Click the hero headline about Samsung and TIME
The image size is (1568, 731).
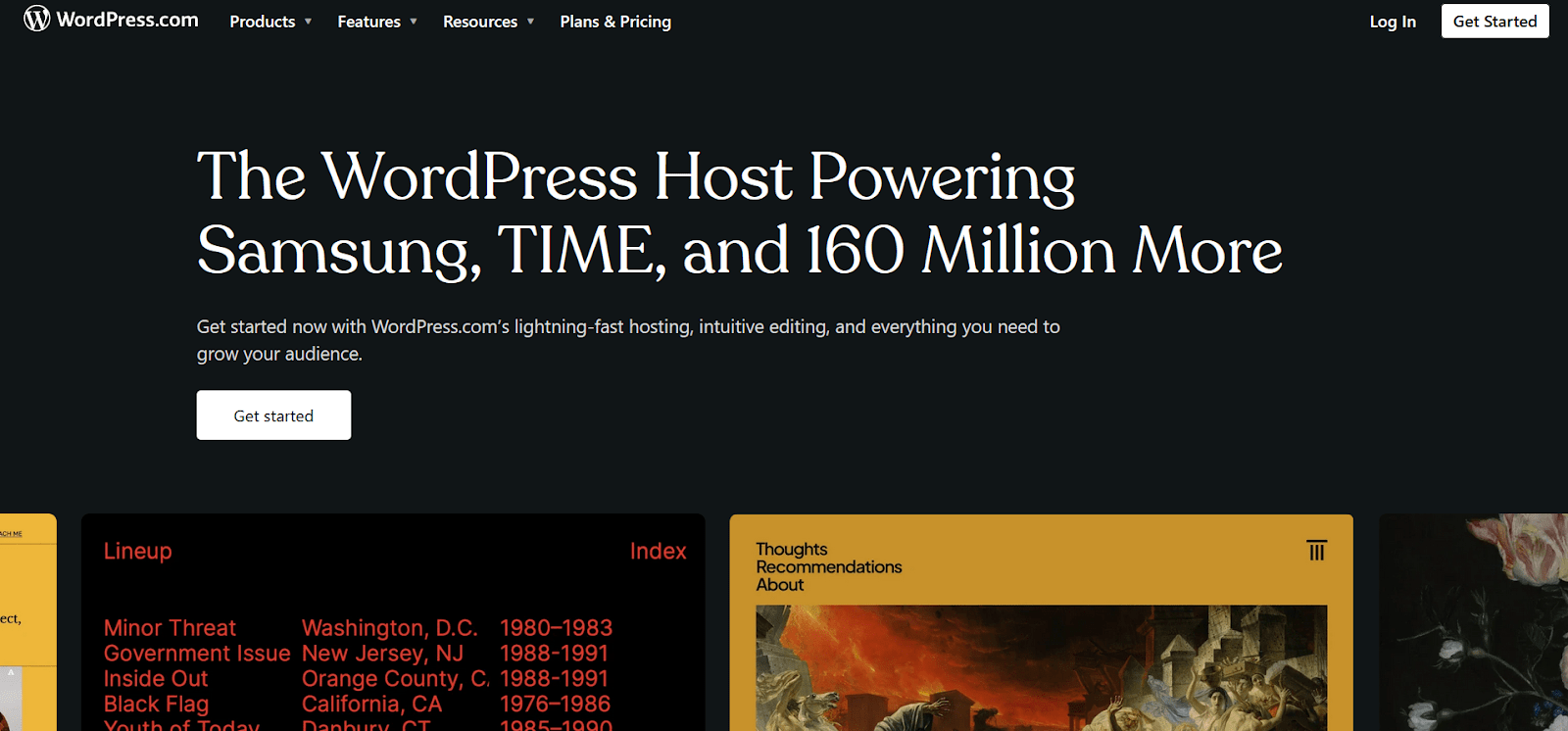pyautogui.click(x=739, y=214)
